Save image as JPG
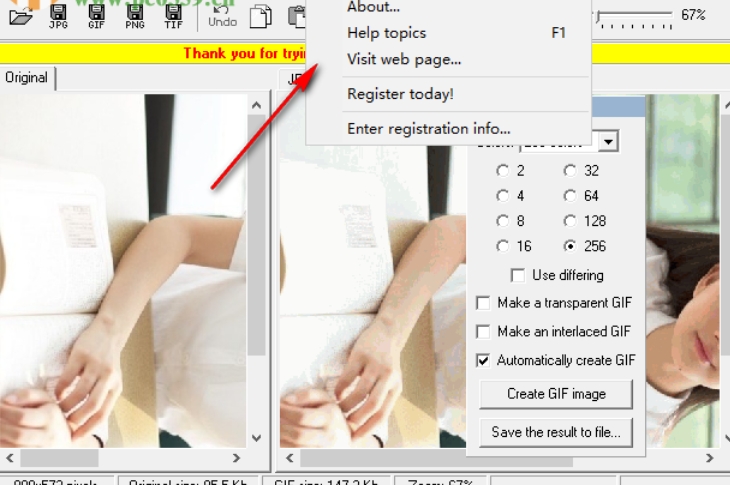 pos(58,17)
